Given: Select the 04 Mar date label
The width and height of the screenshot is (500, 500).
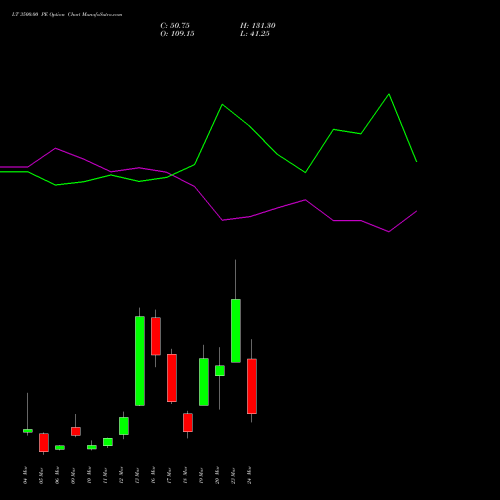Looking at the screenshot, I should click(x=26, y=475).
